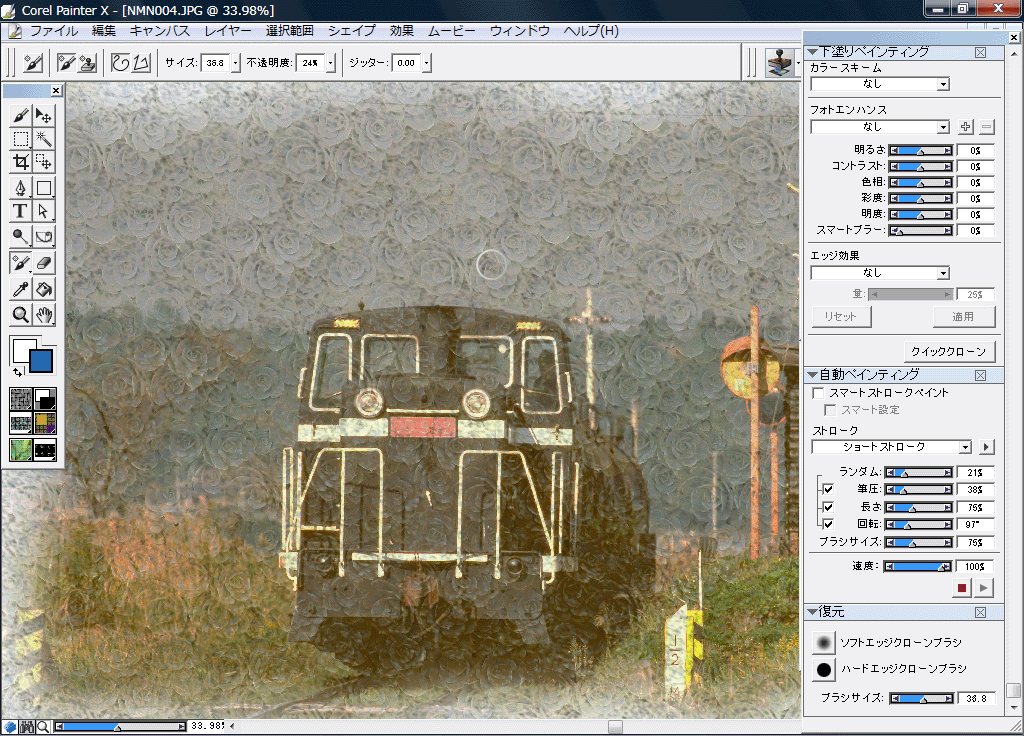Select the Crop tool
The image size is (1024, 736).
pos(20,161)
